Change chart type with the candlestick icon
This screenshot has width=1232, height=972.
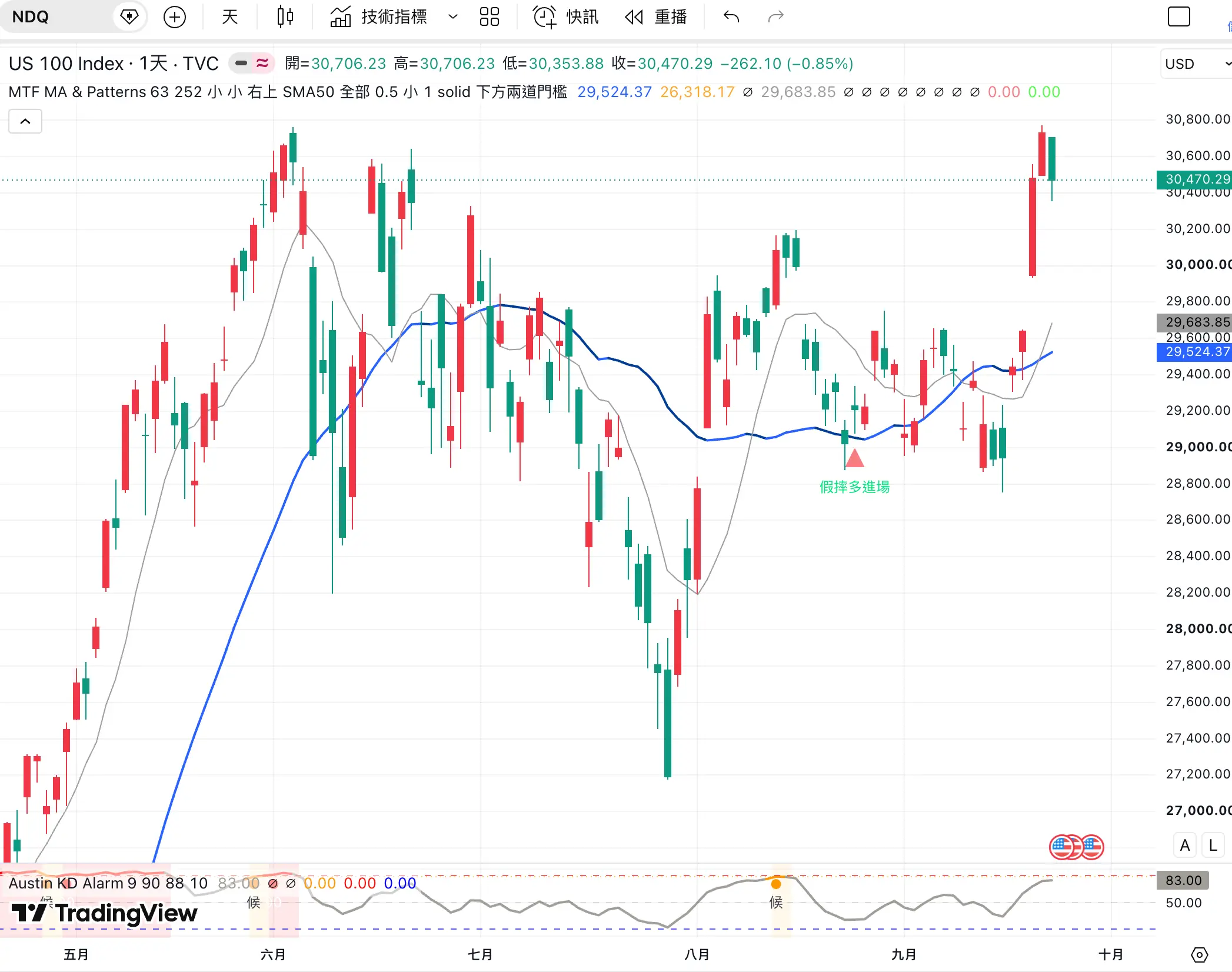click(x=285, y=16)
